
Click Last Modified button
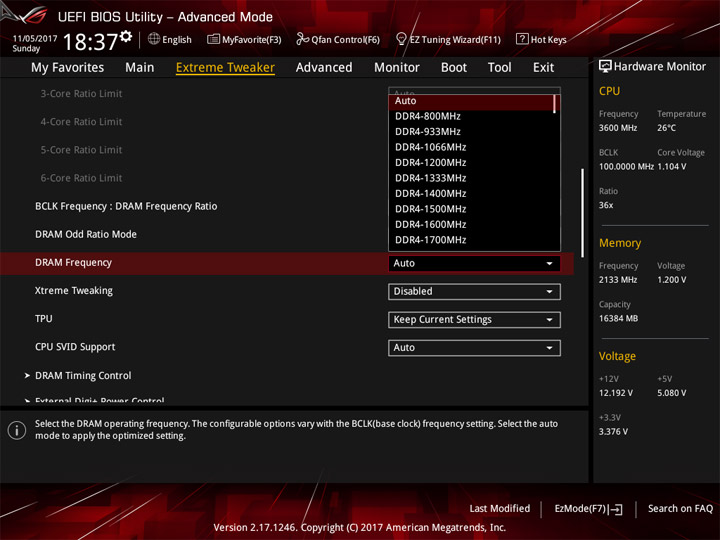pyautogui.click(x=500, y=509)
